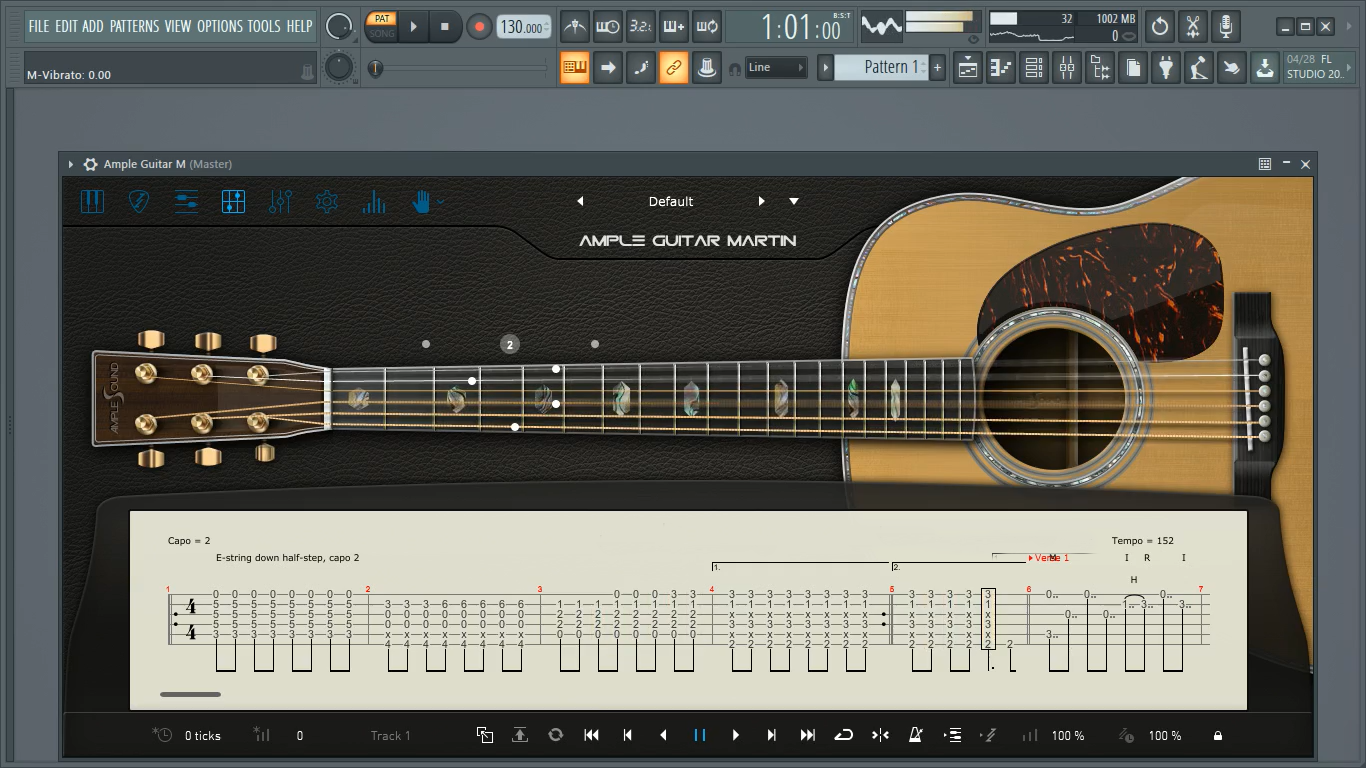Toggle the typing keyboard to piano button
The width and height of the screenshot is (1366, 768).
click(x=575, y=67)
